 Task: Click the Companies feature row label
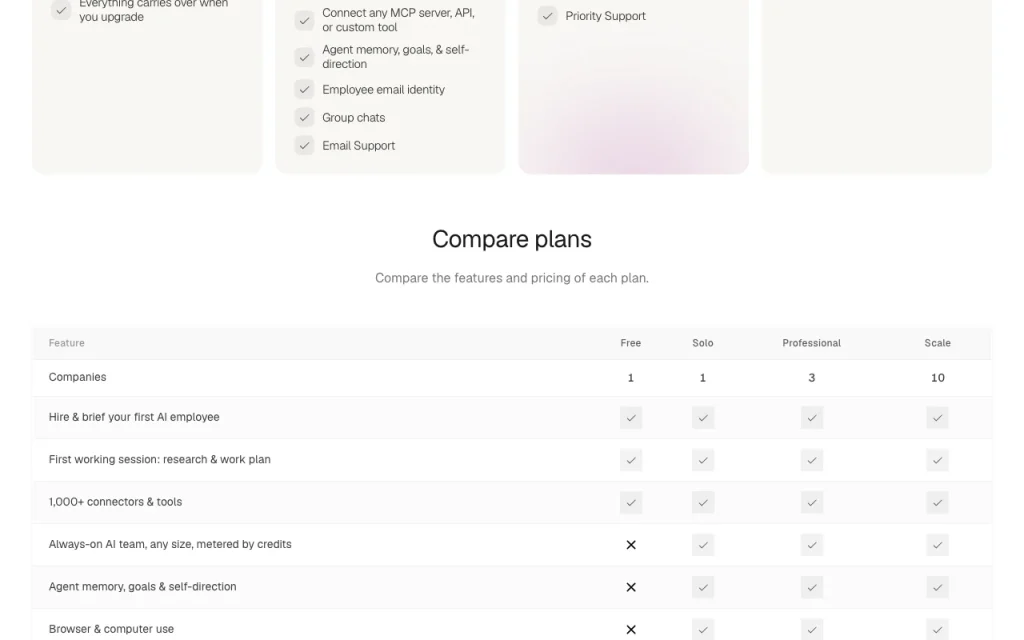tap(77, 377)
